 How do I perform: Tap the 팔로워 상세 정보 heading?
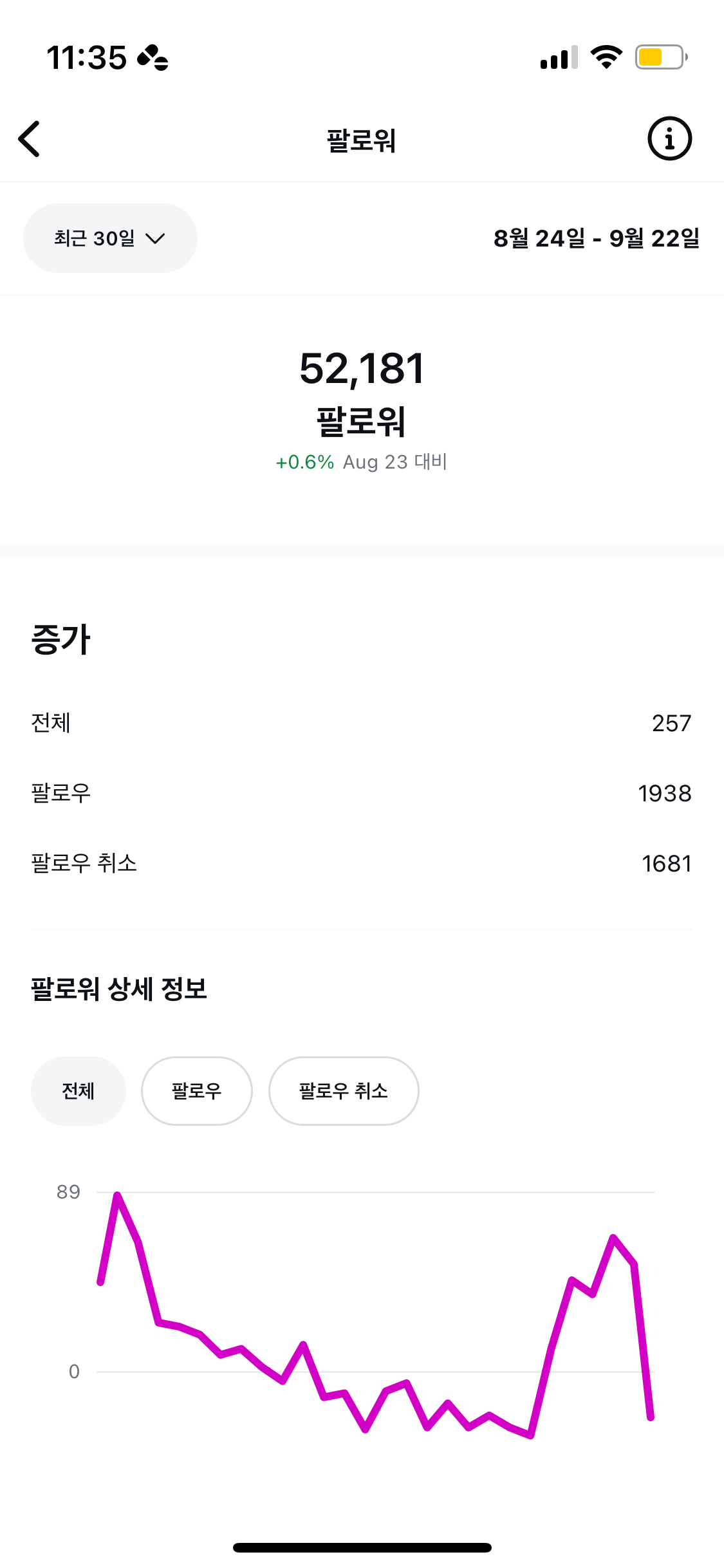point(119,989)
